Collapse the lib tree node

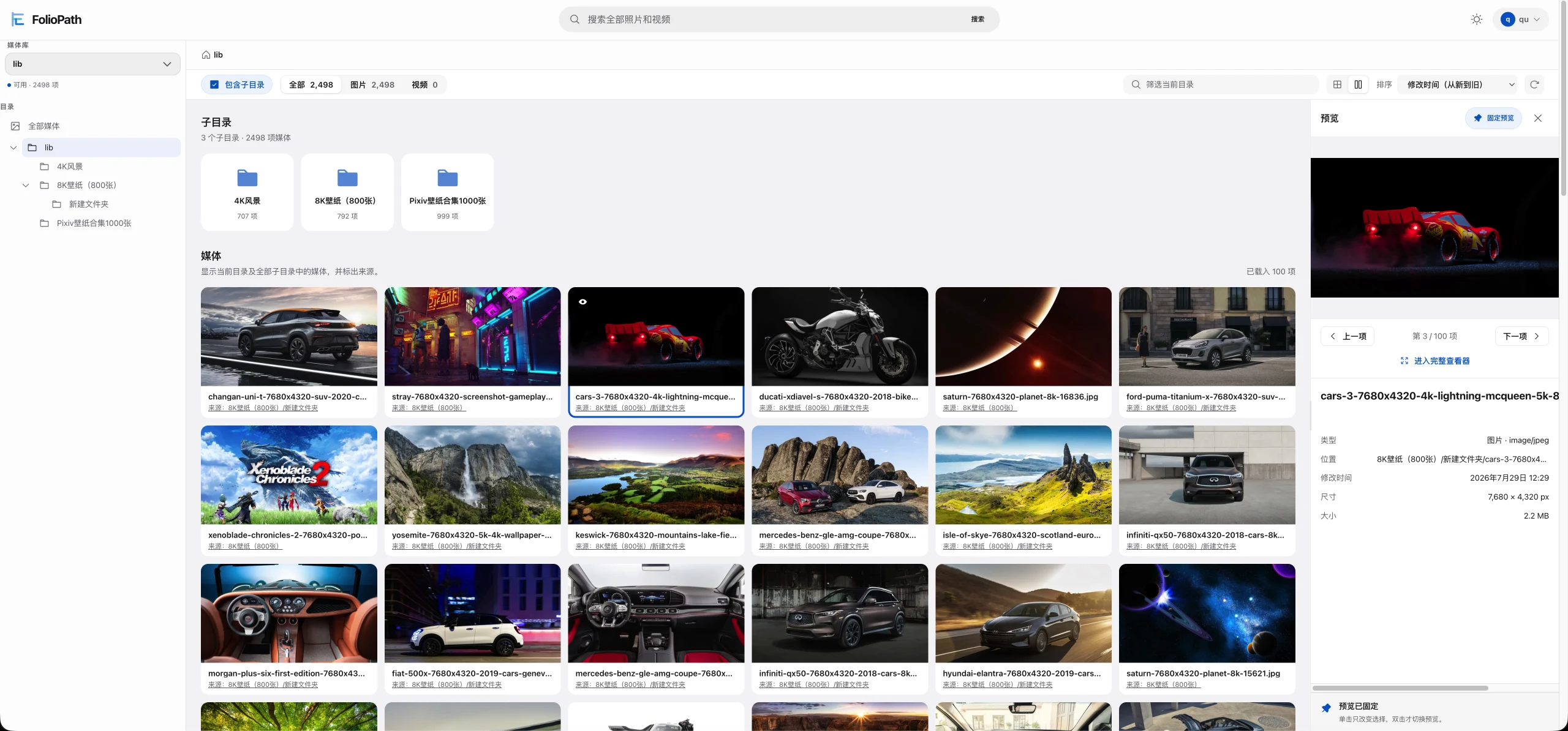coord(13,148)
